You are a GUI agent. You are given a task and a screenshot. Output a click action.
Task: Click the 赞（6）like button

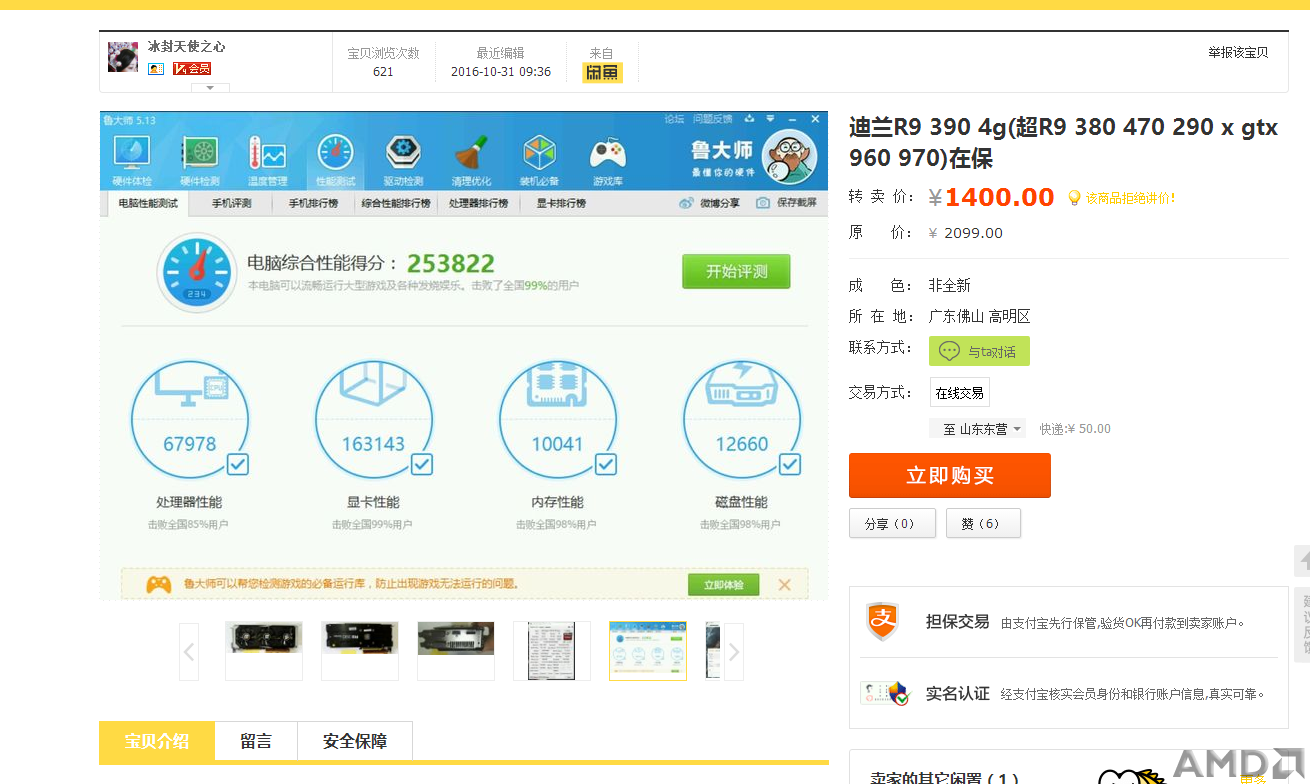pyautogui.click(x=983, y=523)
